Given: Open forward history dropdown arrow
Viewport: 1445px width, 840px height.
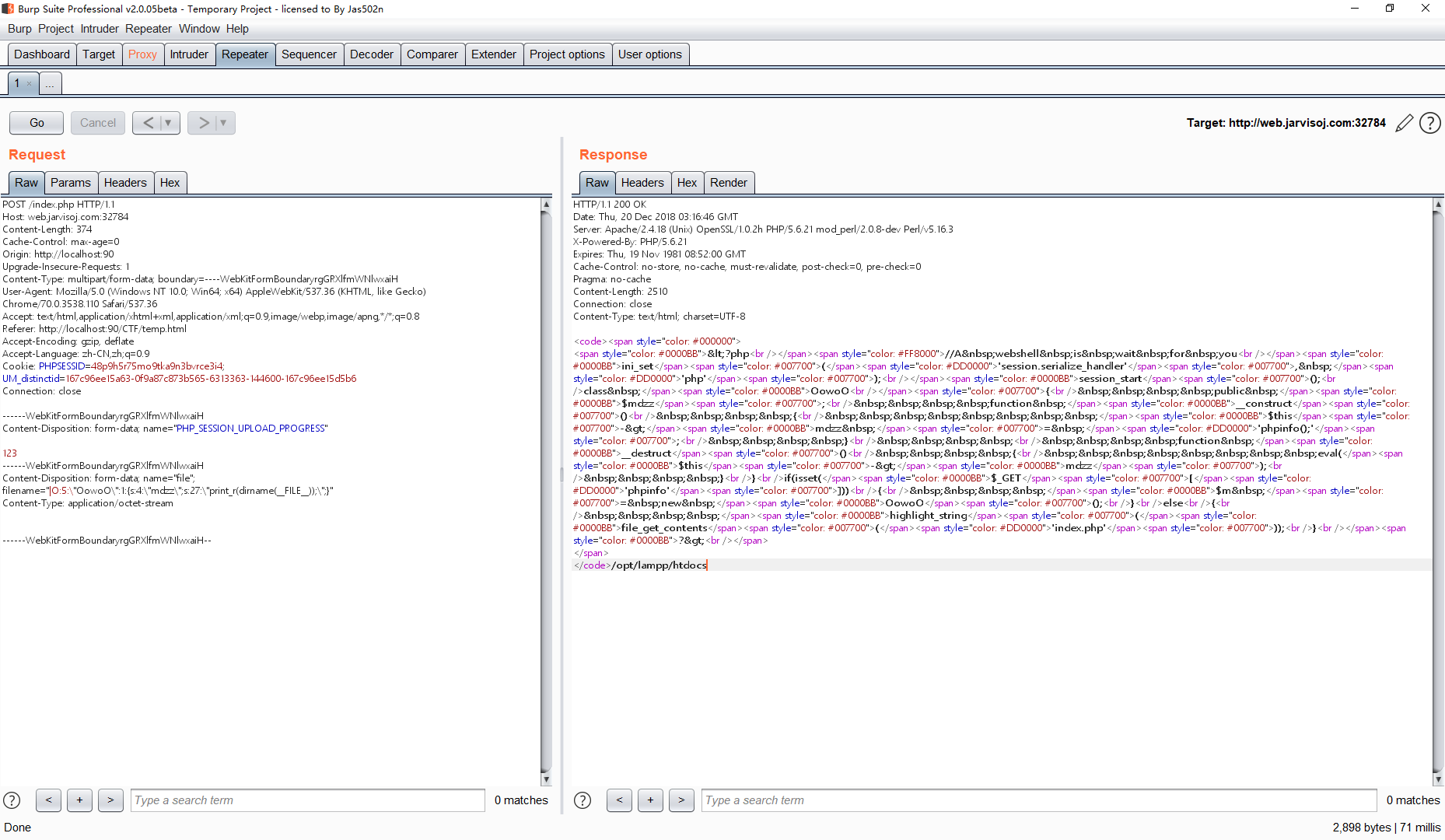Looking at the screenshot, I should click(224, 123).
